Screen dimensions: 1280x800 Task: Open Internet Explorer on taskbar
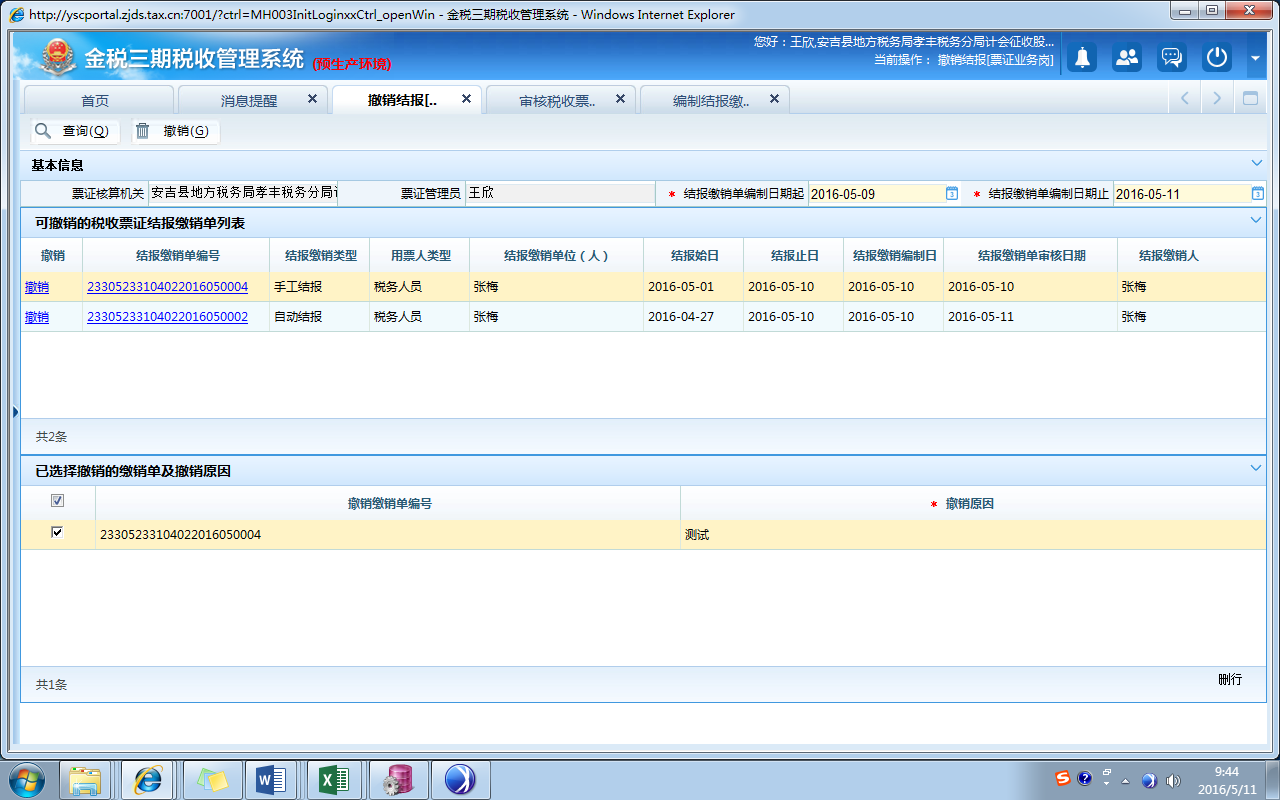(x=148, y=779)
